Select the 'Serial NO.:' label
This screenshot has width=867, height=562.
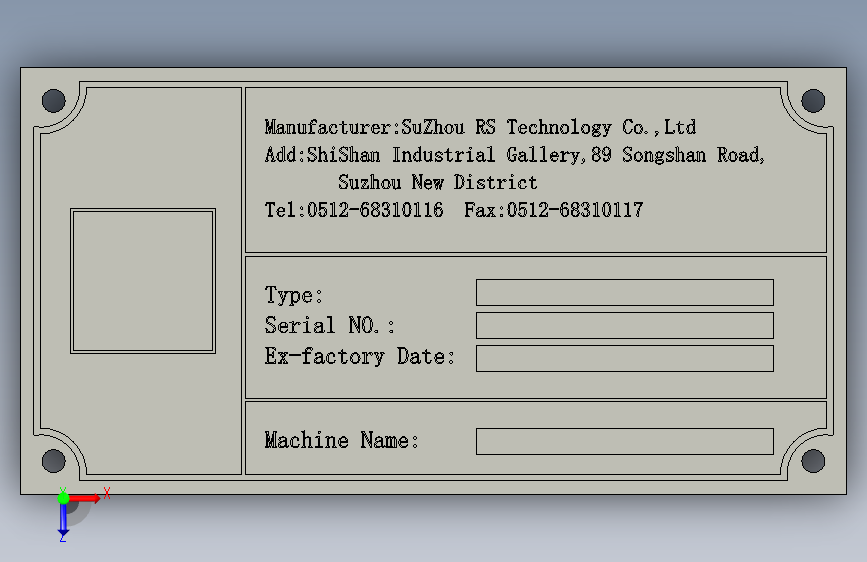(330, 325)
